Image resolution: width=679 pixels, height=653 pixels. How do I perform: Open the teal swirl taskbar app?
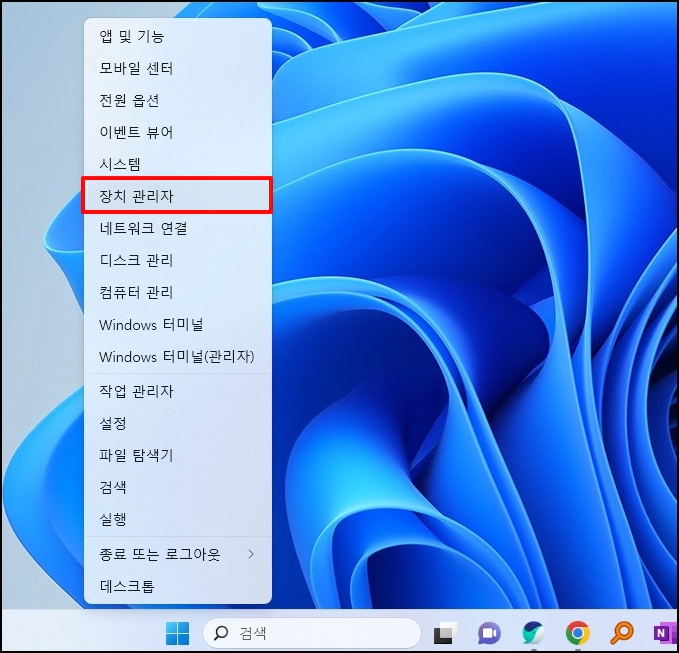tap(534, 634)
